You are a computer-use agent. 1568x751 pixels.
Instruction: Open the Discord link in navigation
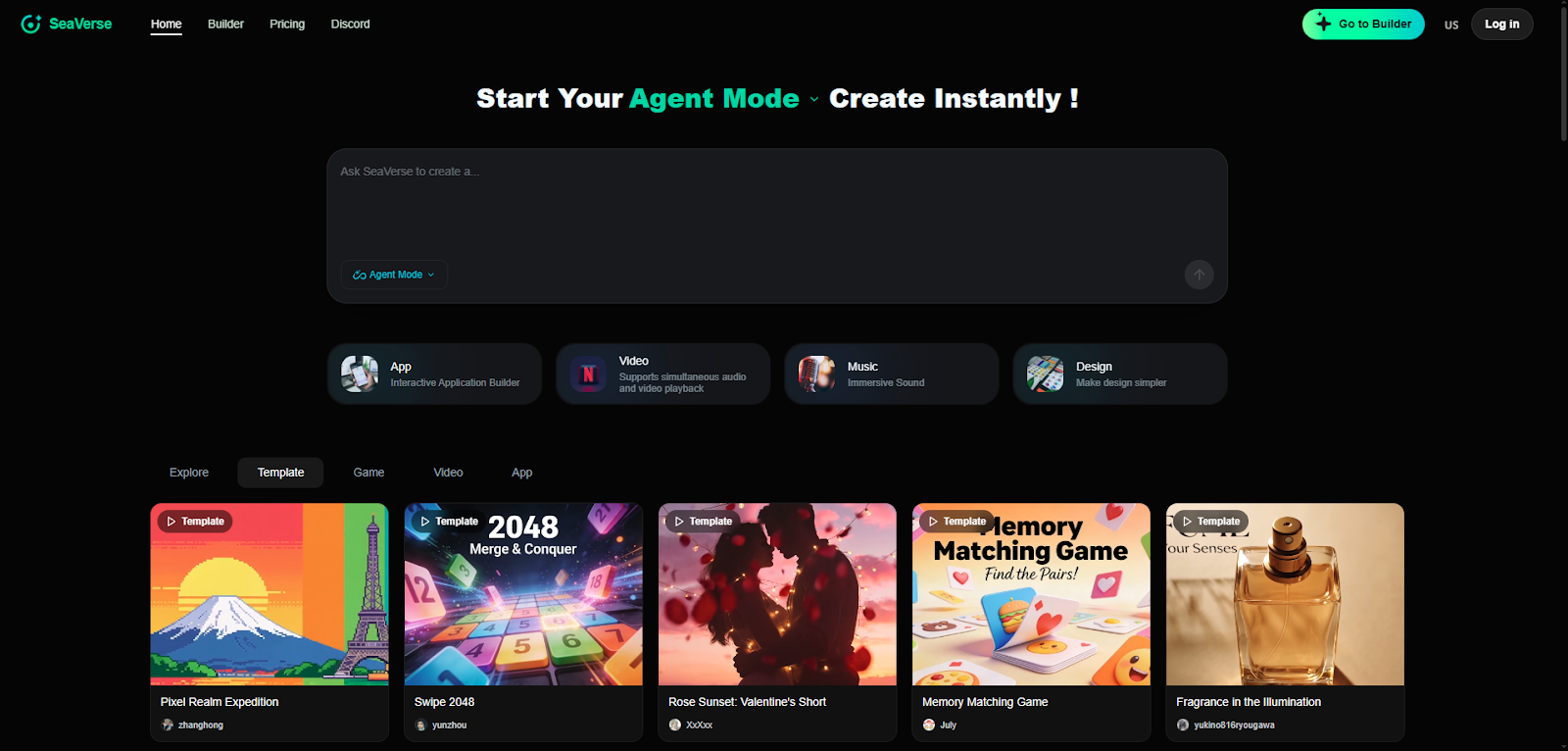point(350,24)
